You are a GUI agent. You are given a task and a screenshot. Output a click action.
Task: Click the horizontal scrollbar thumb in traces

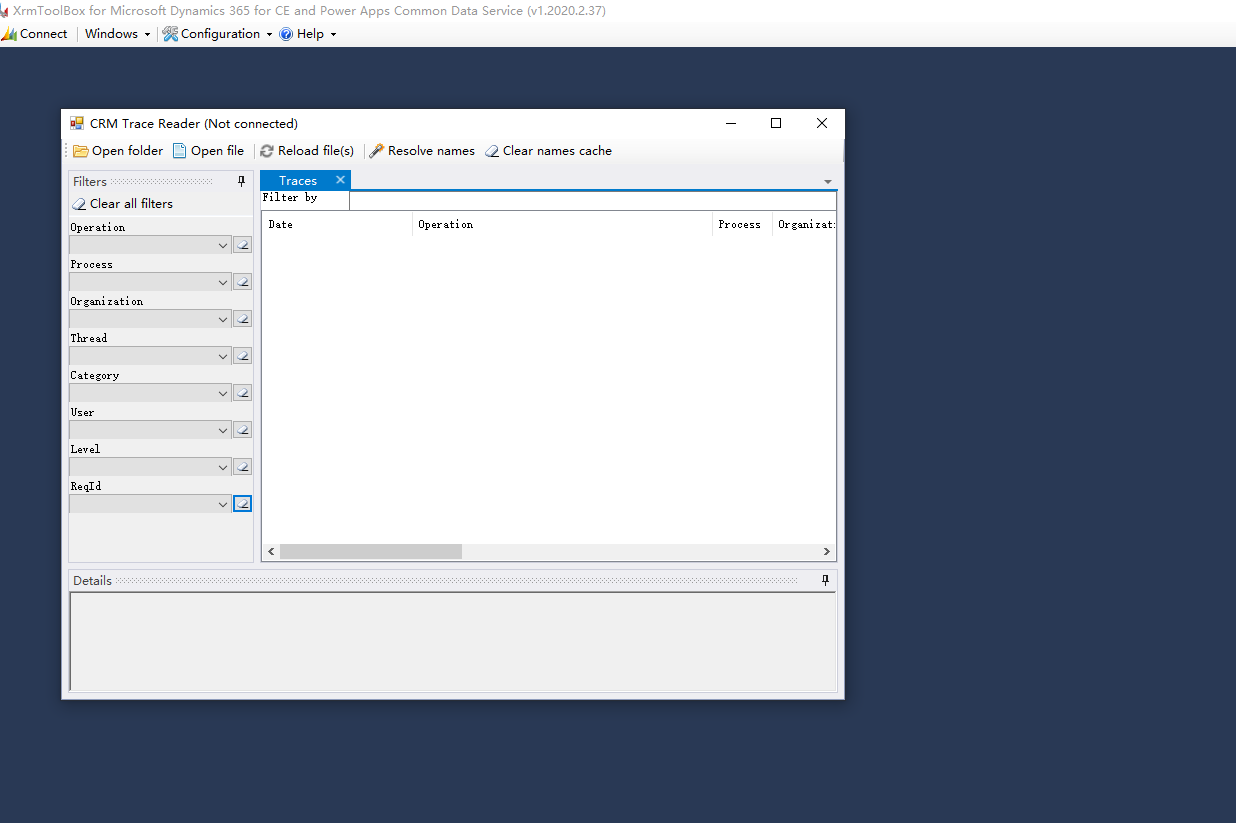pos(371,552)
